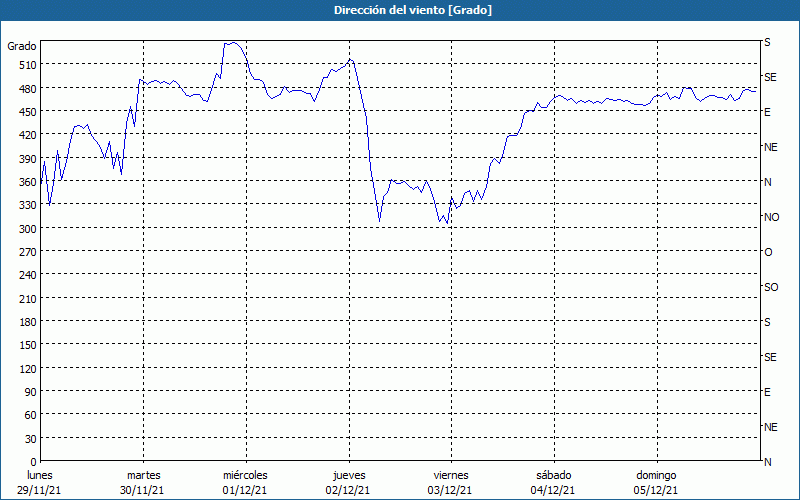Pick the date 04/12/21

(x=553, y=490)
